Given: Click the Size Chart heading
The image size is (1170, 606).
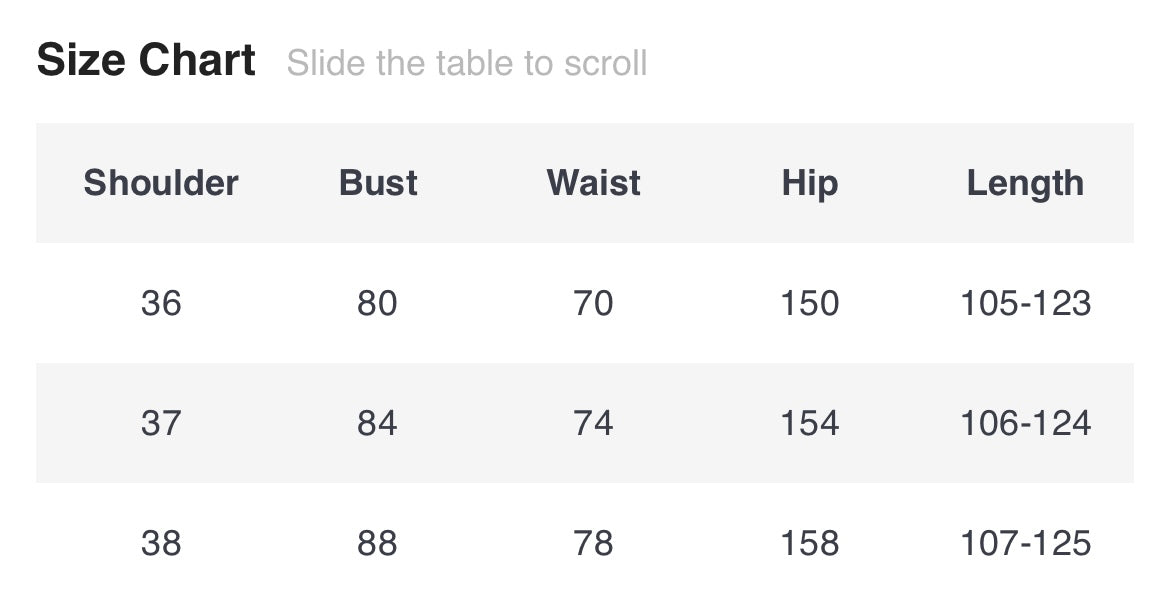Looking at the screenshot, I should tap(146, 61).
